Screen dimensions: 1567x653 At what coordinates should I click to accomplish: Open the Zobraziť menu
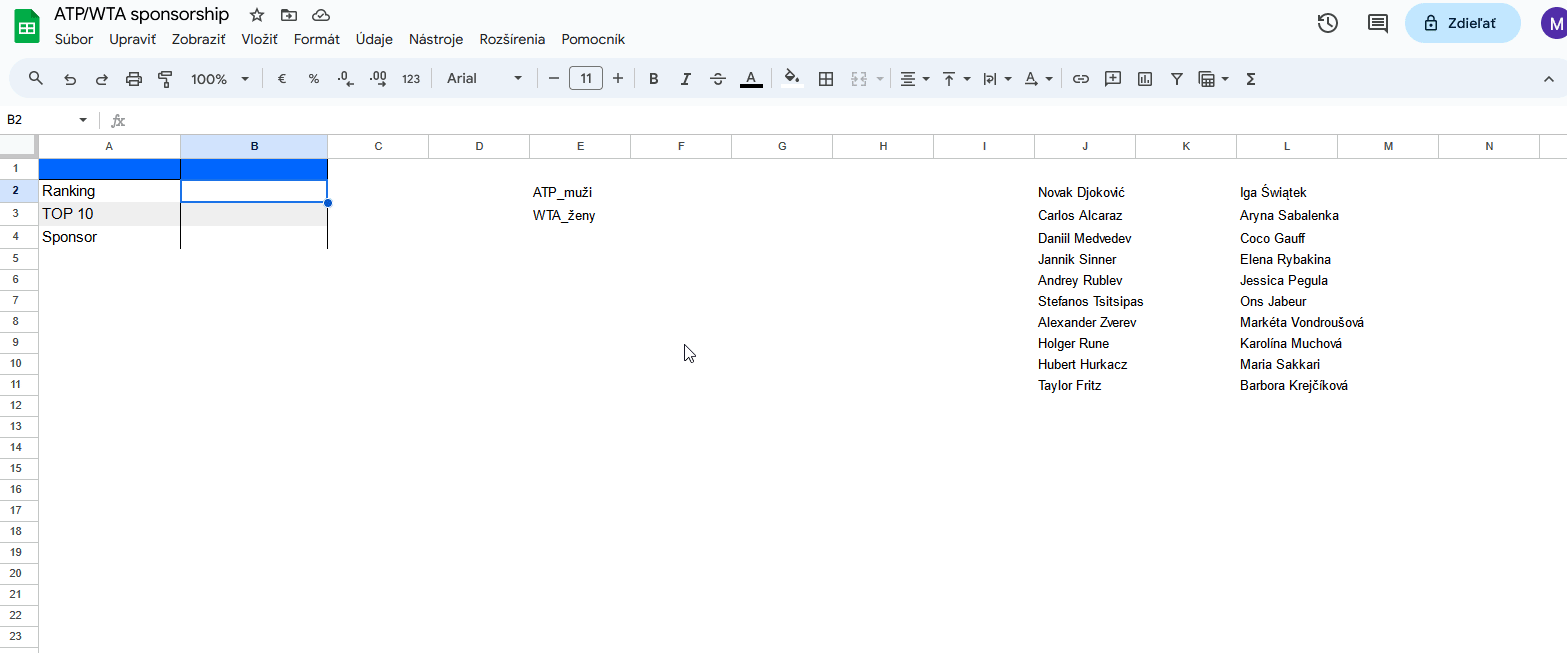click(198, 40)
